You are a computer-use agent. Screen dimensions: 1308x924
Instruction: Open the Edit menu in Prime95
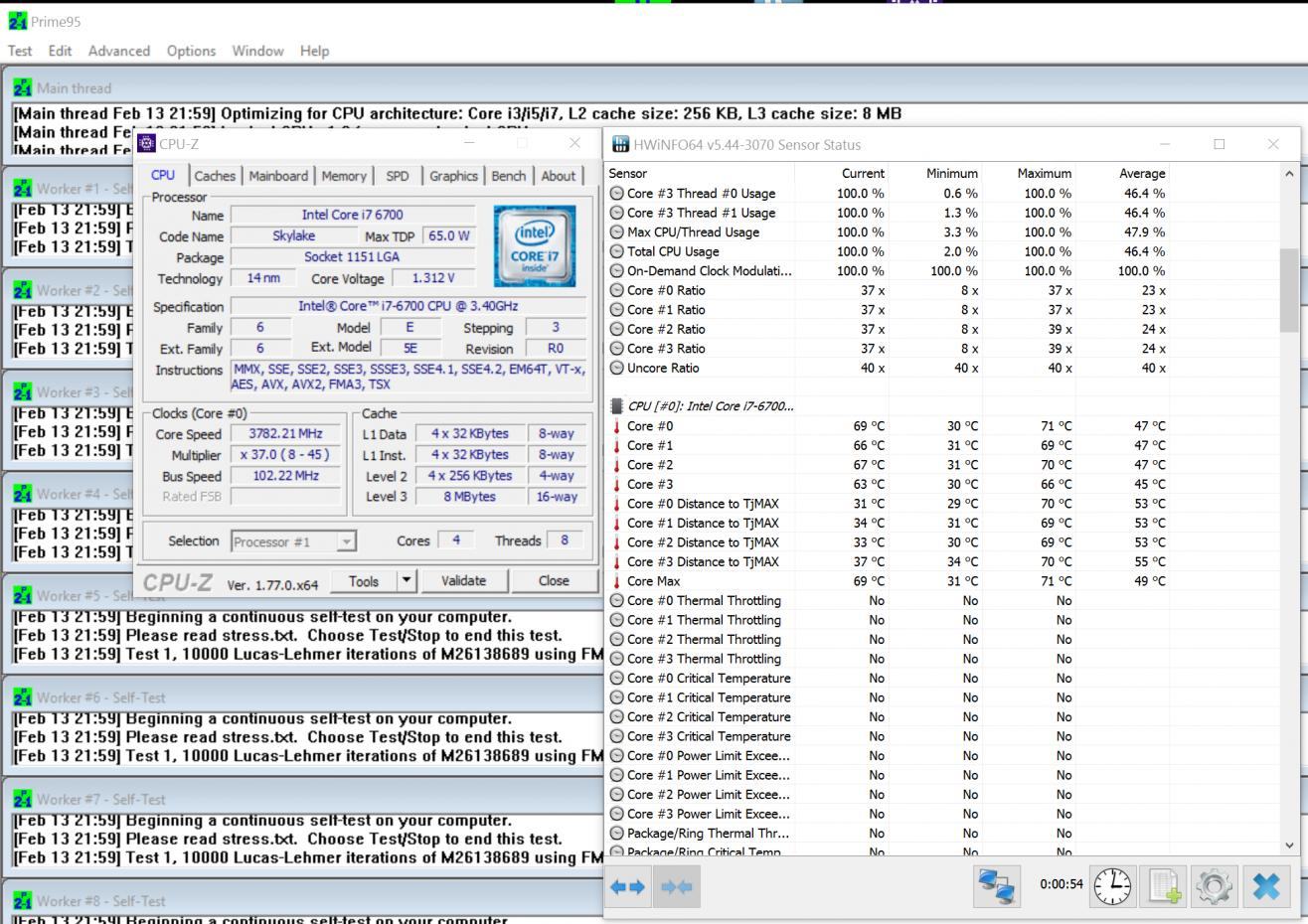(x=60, y=51)
